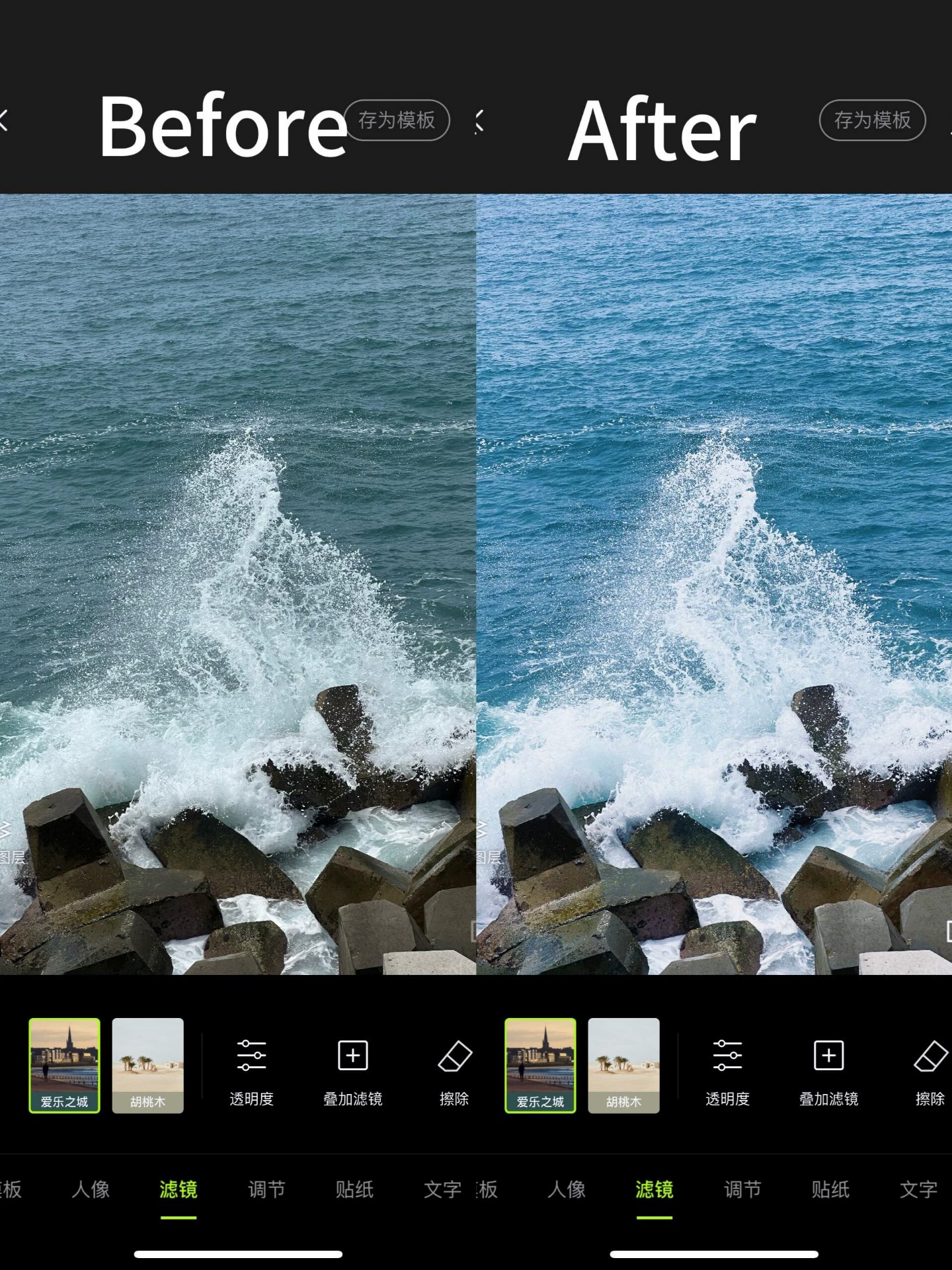Choose 胡桃木 filter thumbnail in Before panel
The image size is (952, 1270).
(x=147, y=1065)
